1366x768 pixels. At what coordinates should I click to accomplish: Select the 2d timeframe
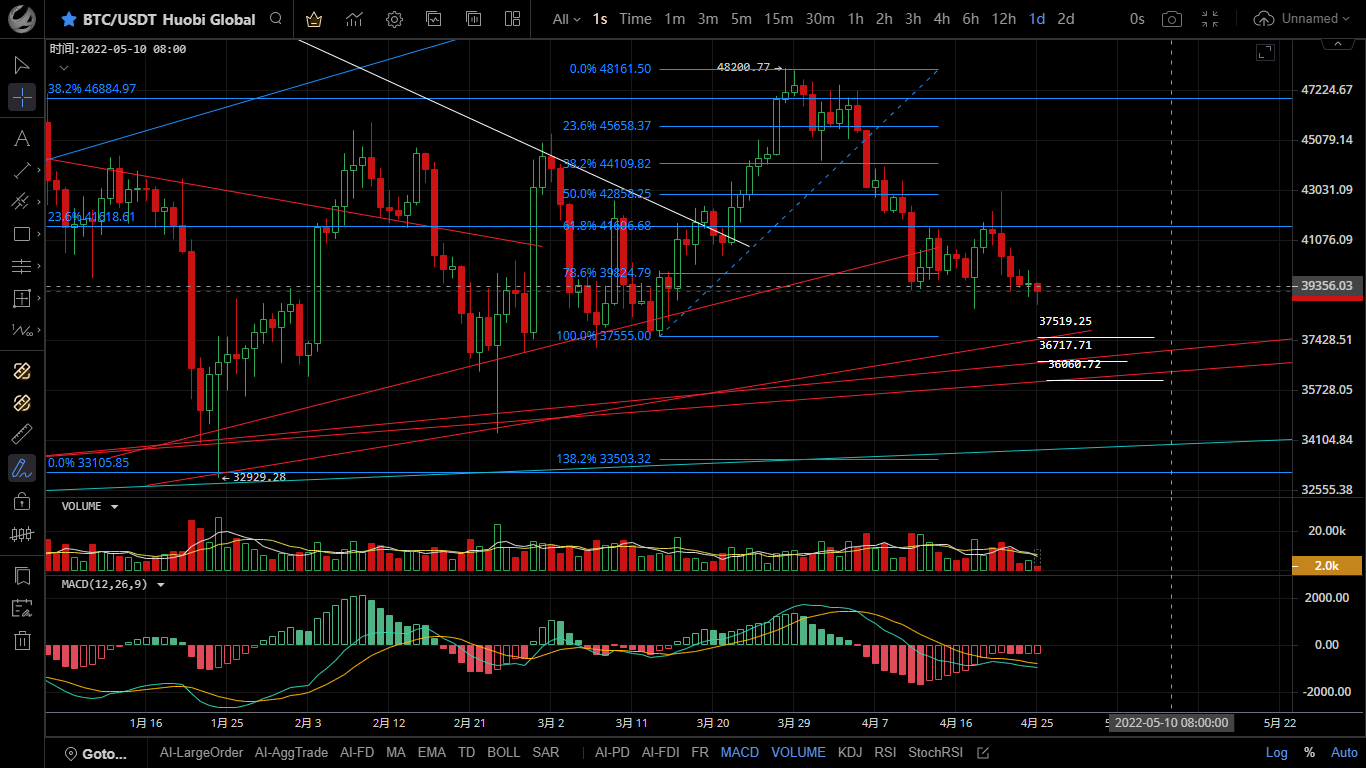pyautogui.click(x=1066, y=19)
